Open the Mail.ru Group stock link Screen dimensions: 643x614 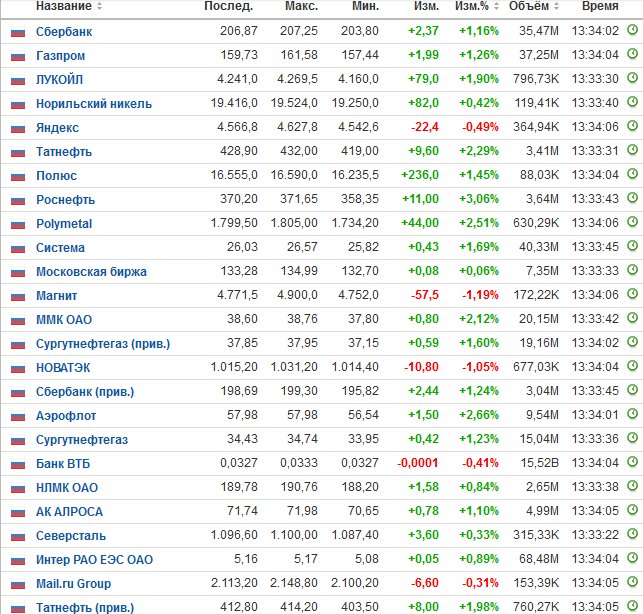pos(73,584)
